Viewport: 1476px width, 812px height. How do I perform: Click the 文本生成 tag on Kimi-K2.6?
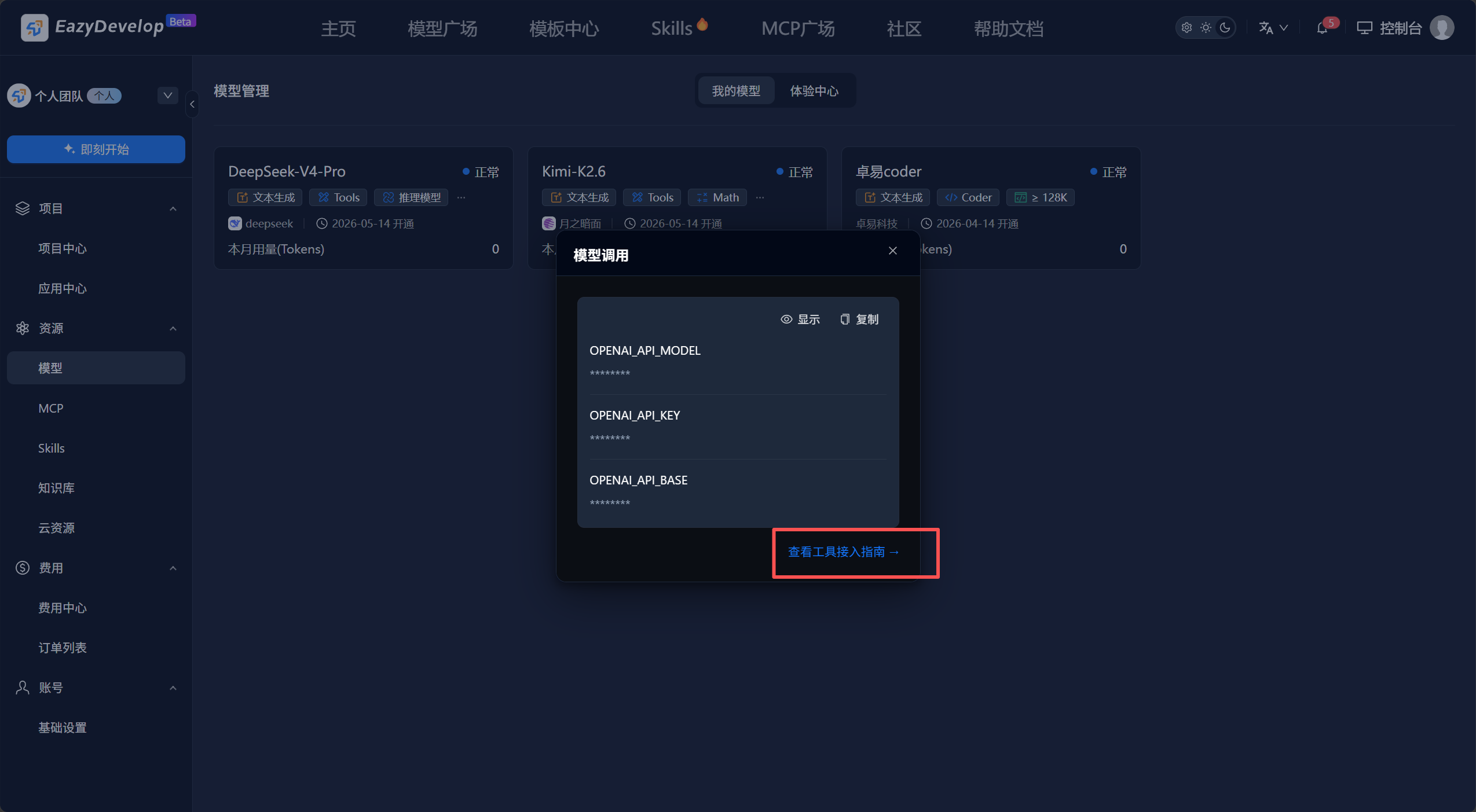(579, 197)
